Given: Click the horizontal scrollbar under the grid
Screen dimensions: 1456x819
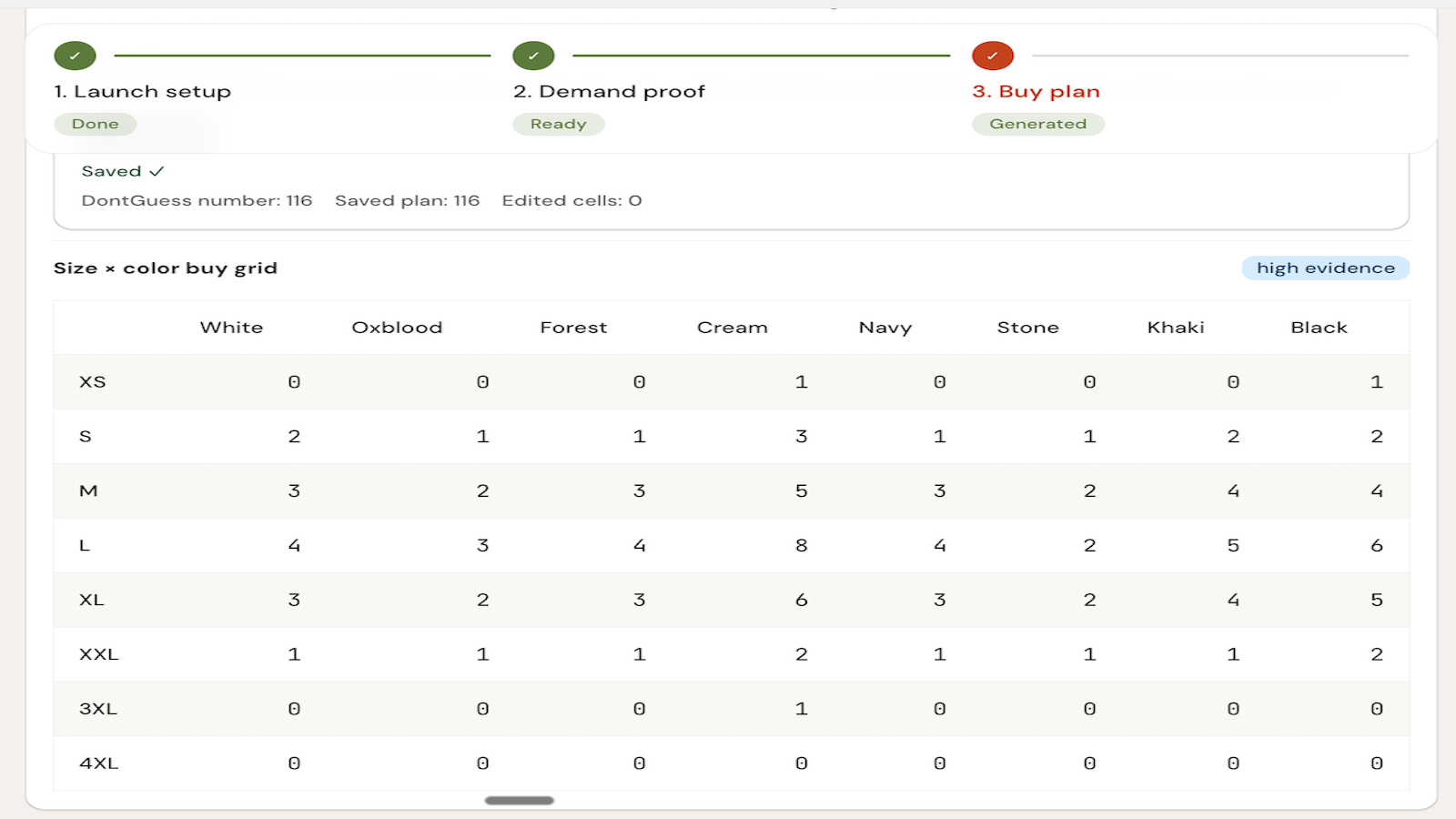Looking at the screenshot, I should point(520,801).
